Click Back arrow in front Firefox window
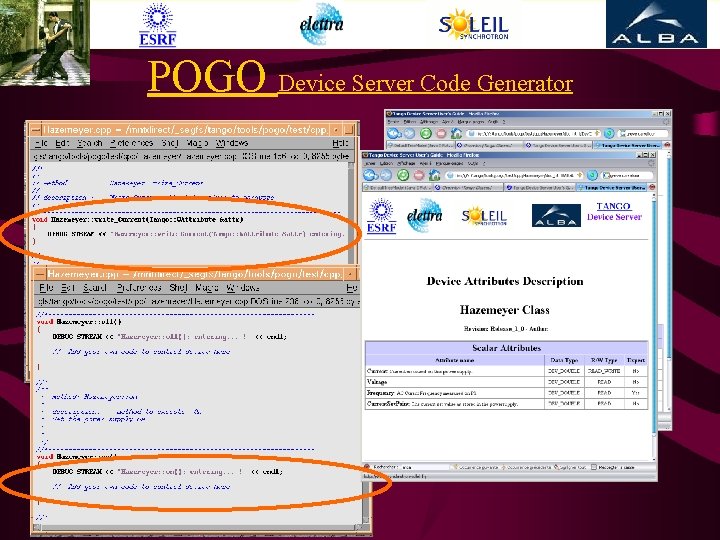The width and height of the screenshot is (720, 540). (370, 175)
